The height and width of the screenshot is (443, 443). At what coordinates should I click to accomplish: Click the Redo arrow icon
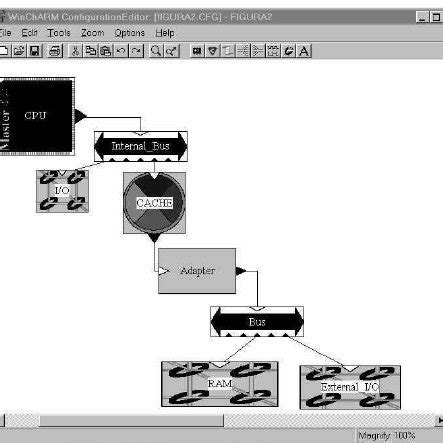click(x=136, y=51)
